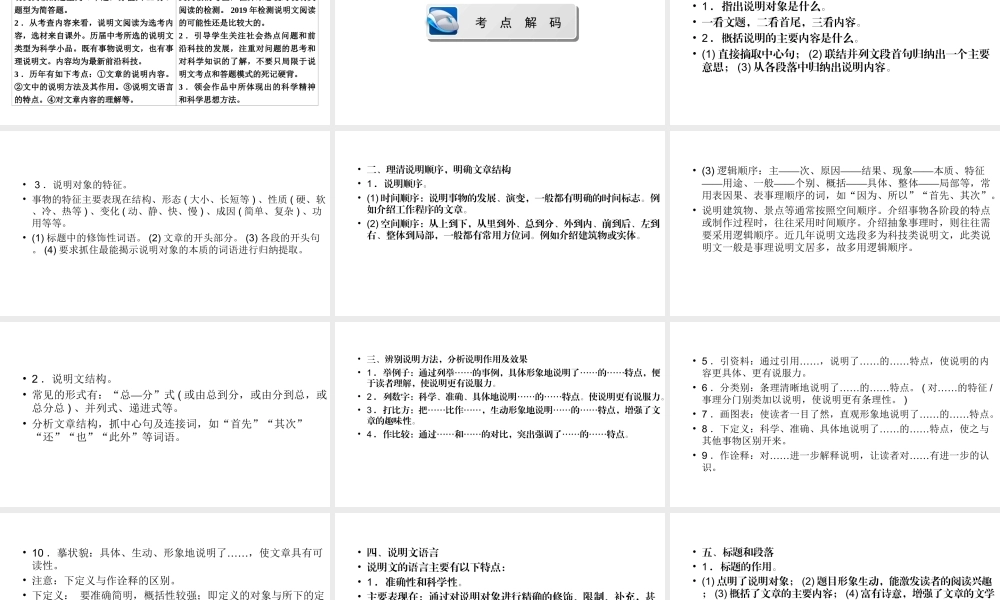Image resolution: width=1000 pixels, height=600 pixels.
Task: Select the line '1. 准确性和科学性。'
Action: click(x=415, y=582)
